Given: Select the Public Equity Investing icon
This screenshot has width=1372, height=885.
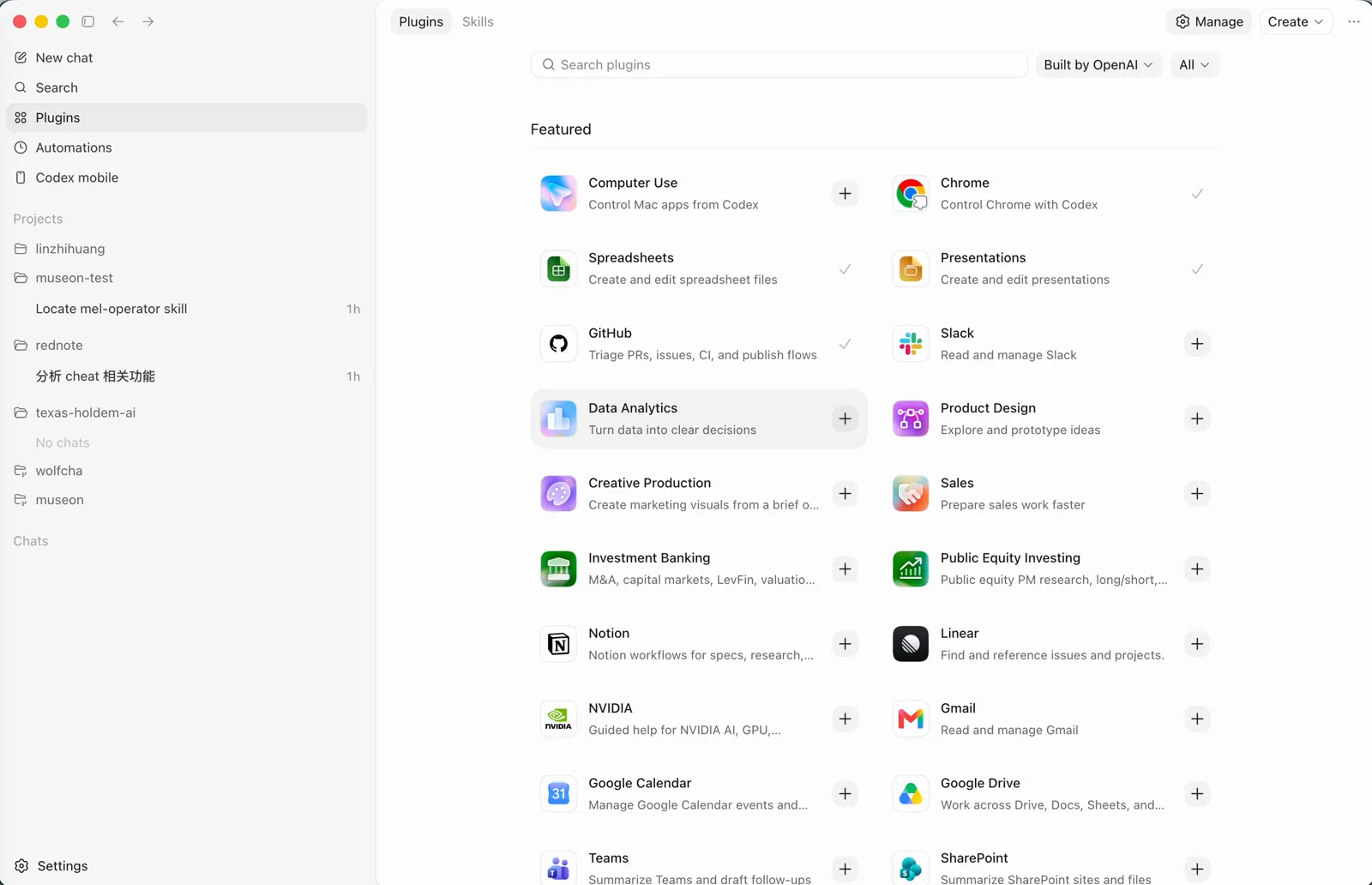Looking at the screenshot, I should [x=911, y=569].
